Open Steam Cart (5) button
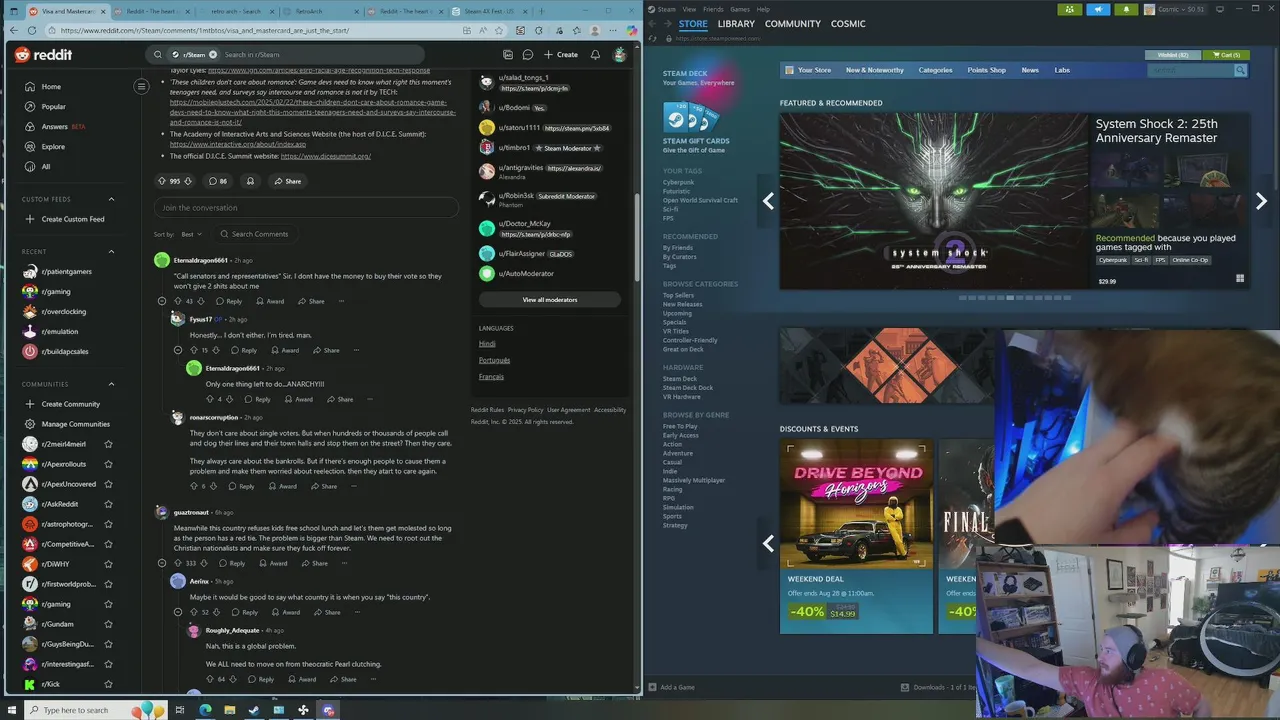Image resolution: width=1280 pixels, height=720 pixels. click(x=1226, y=55)
